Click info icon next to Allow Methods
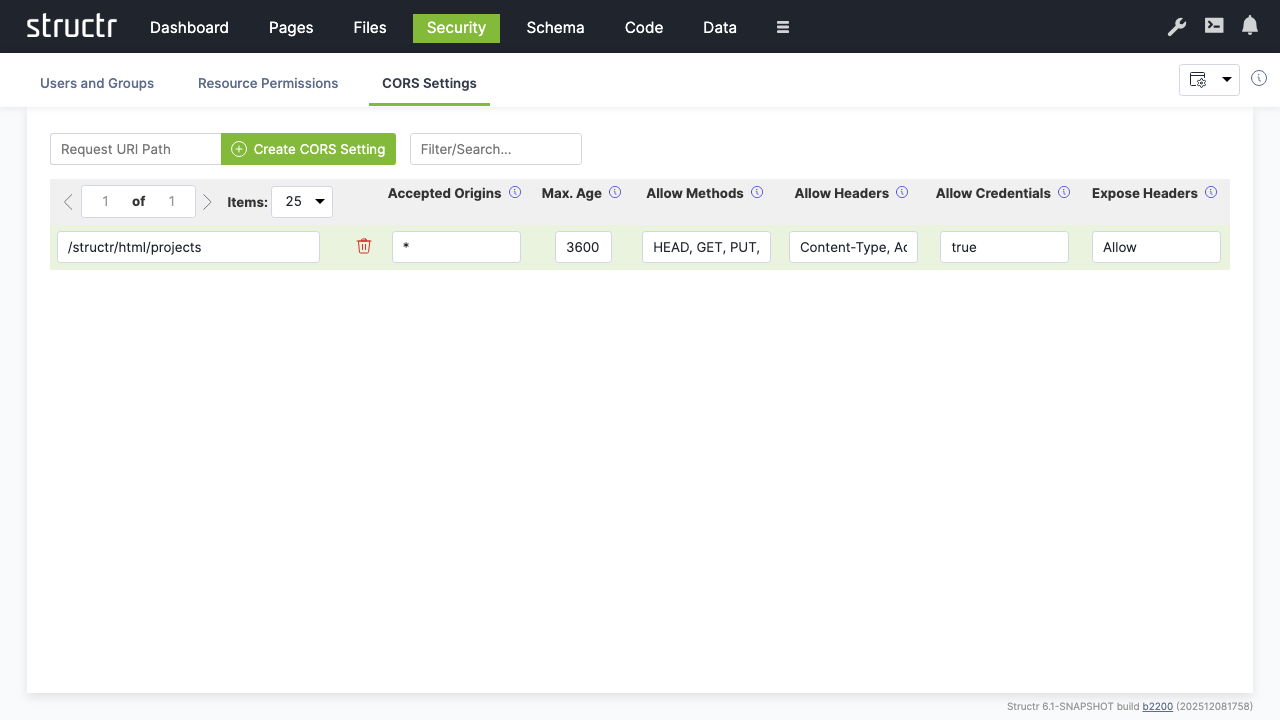 [x=757, y=192]
